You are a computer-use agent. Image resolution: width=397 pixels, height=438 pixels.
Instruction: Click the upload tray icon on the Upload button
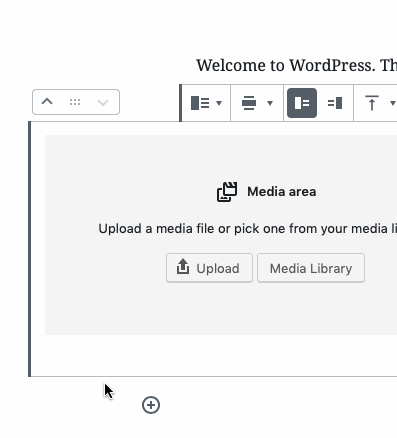click(183, 267)
